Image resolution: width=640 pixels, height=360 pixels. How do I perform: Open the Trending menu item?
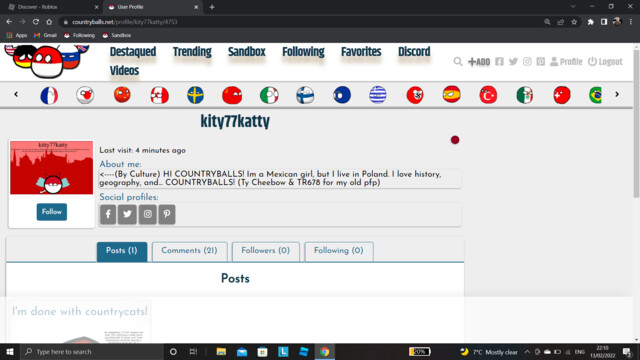192,52
